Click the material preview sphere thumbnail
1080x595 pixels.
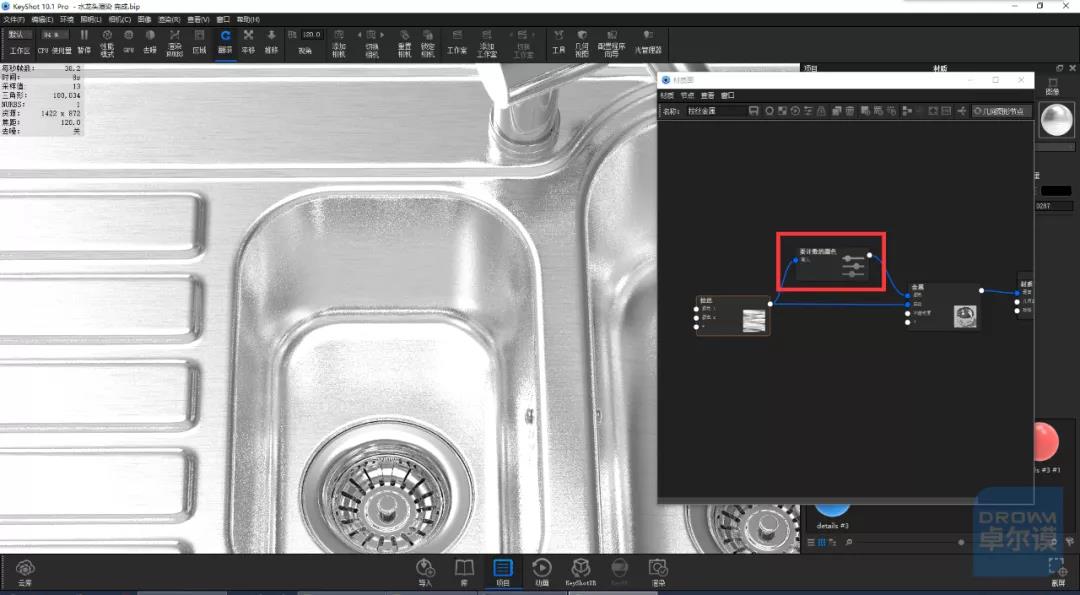[1057, 121]
